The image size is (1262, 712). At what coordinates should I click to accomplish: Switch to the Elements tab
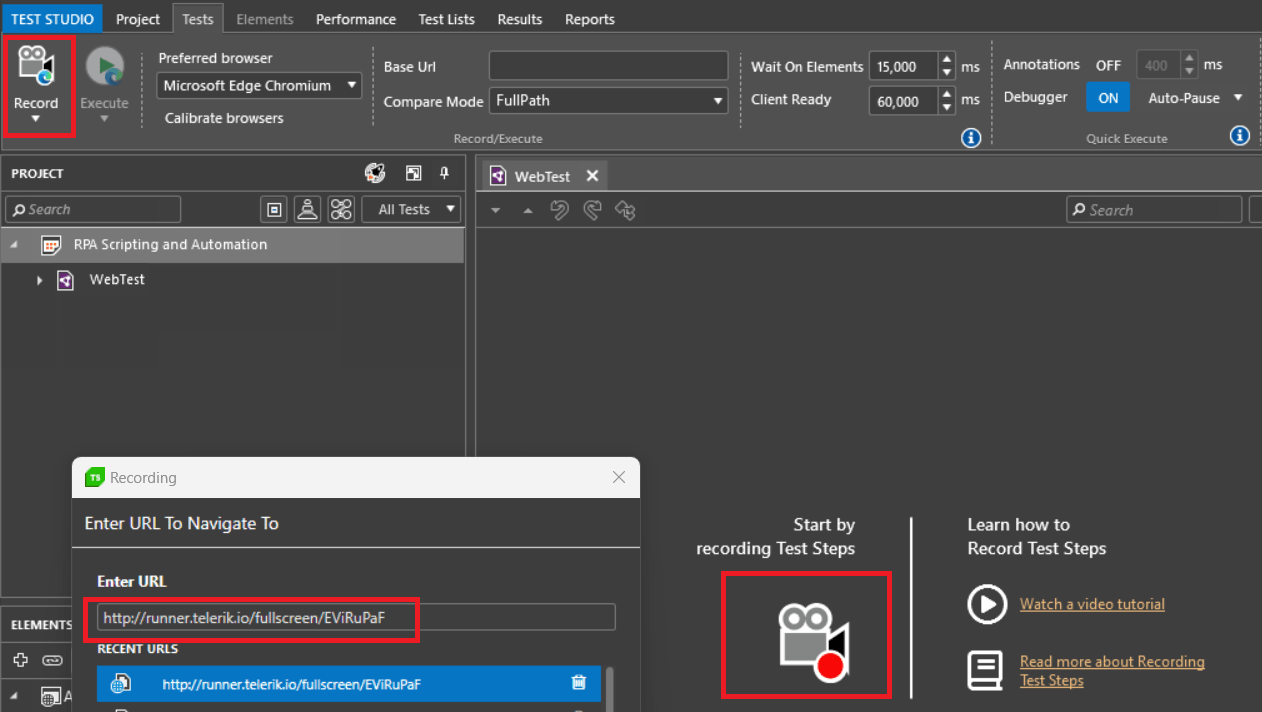(265, 19)
